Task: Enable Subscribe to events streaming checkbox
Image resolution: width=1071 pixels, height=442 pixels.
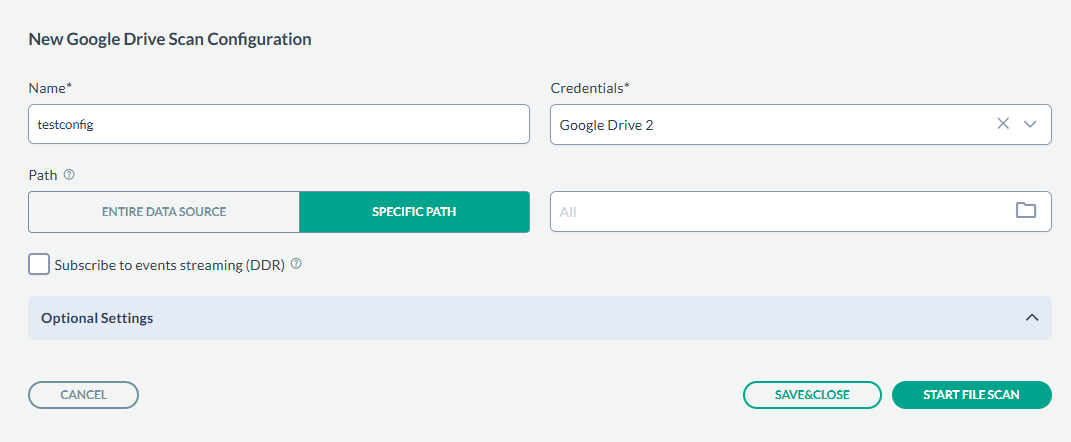Action: click(x=39, y=264)
